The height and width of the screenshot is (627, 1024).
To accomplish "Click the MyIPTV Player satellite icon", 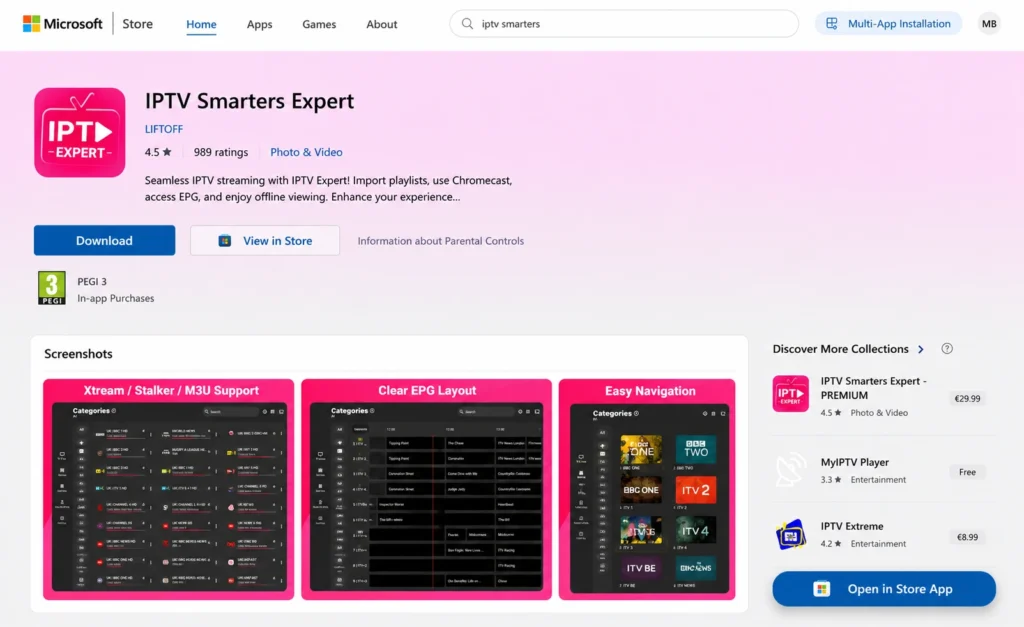I will (791, 470).
